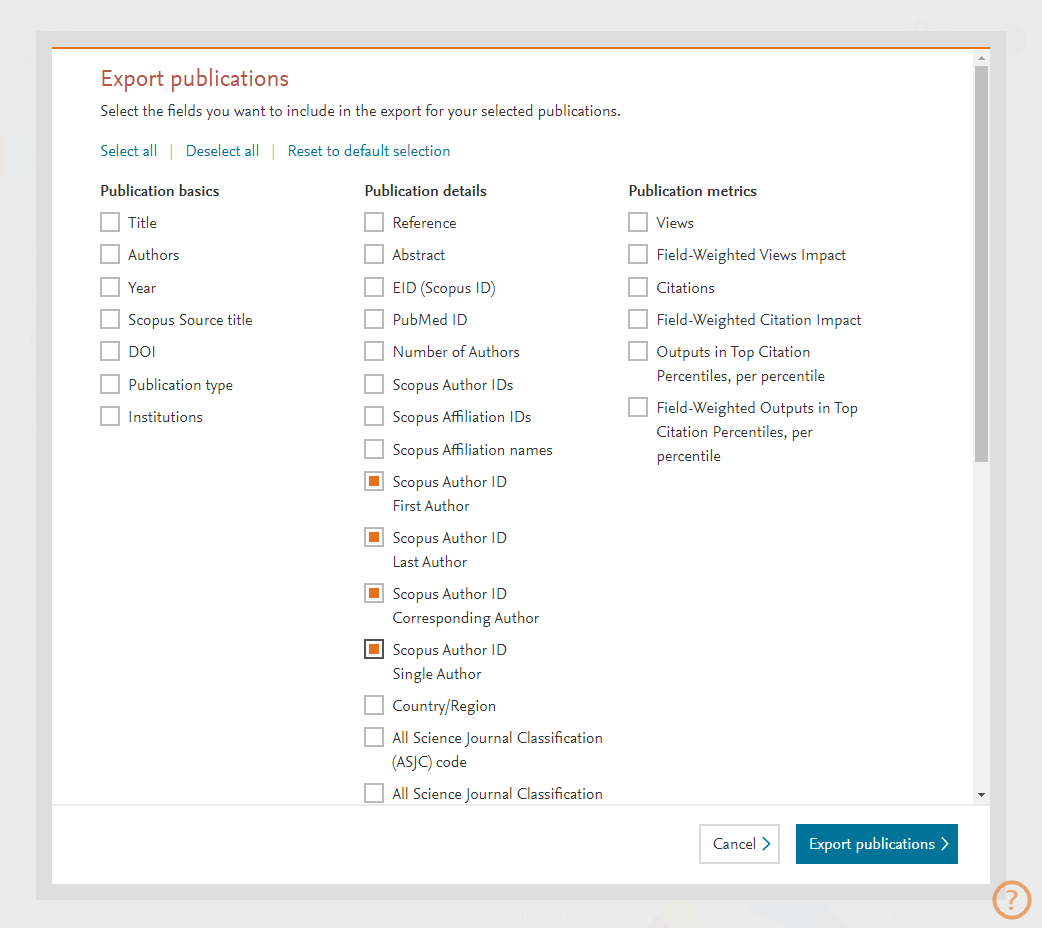Tick the Institutions checkbox
The height and width of the screenshot is (928, 1042).
click(x=110, y=416)
